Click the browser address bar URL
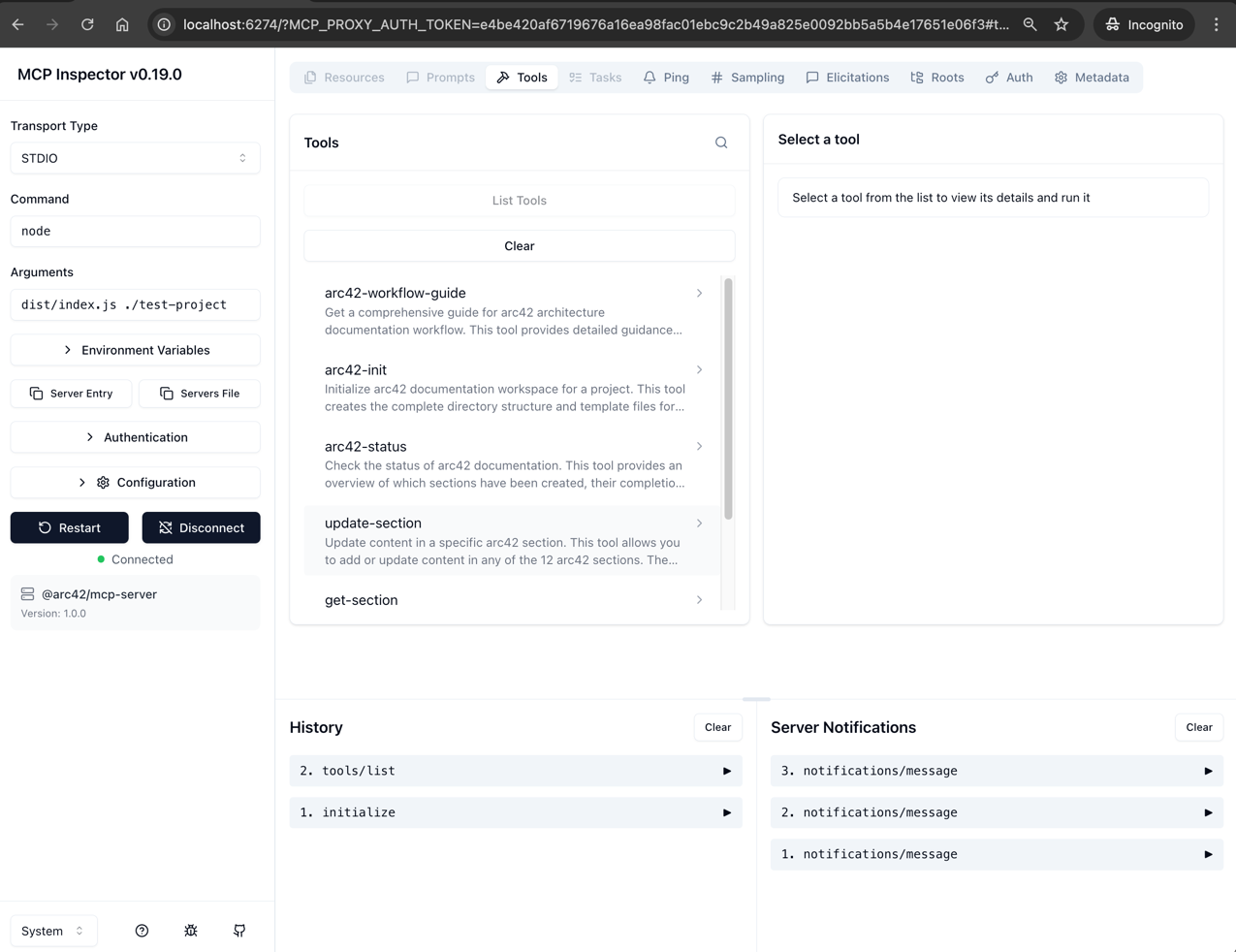This screenshot has height=952, width=1236. 595,24
